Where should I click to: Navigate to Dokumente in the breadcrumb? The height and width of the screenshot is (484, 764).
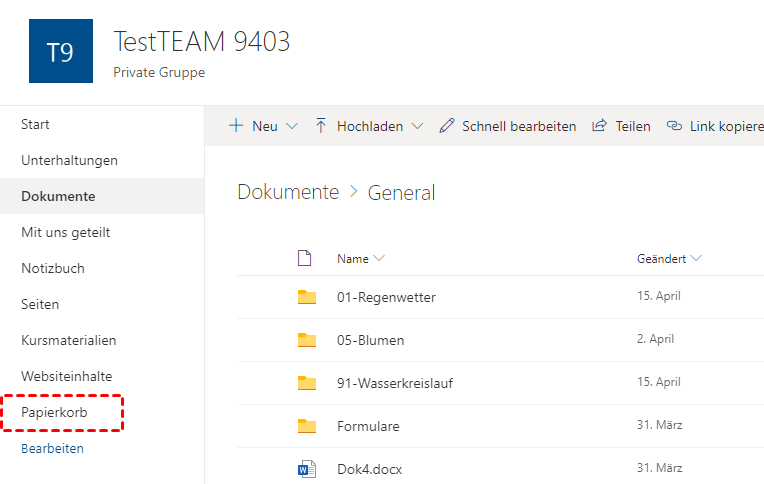(288, 192)
